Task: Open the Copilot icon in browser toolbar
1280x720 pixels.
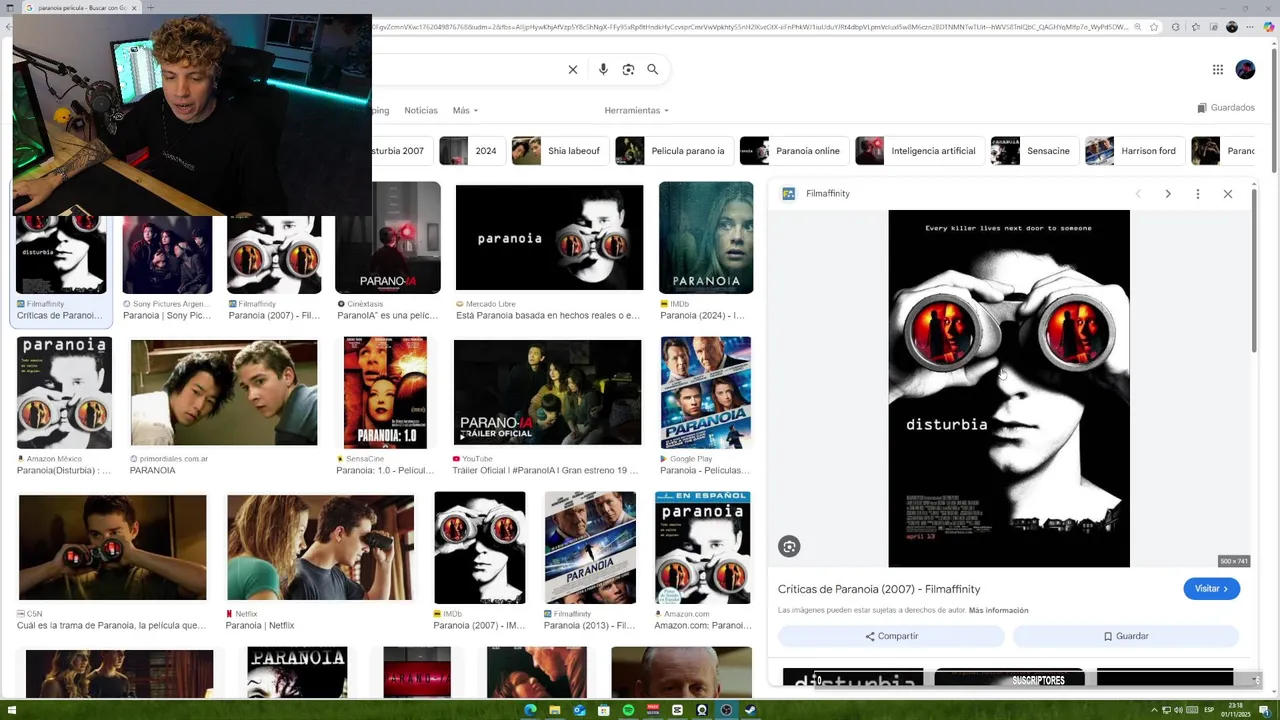Action: click(x=1270, y=27)
